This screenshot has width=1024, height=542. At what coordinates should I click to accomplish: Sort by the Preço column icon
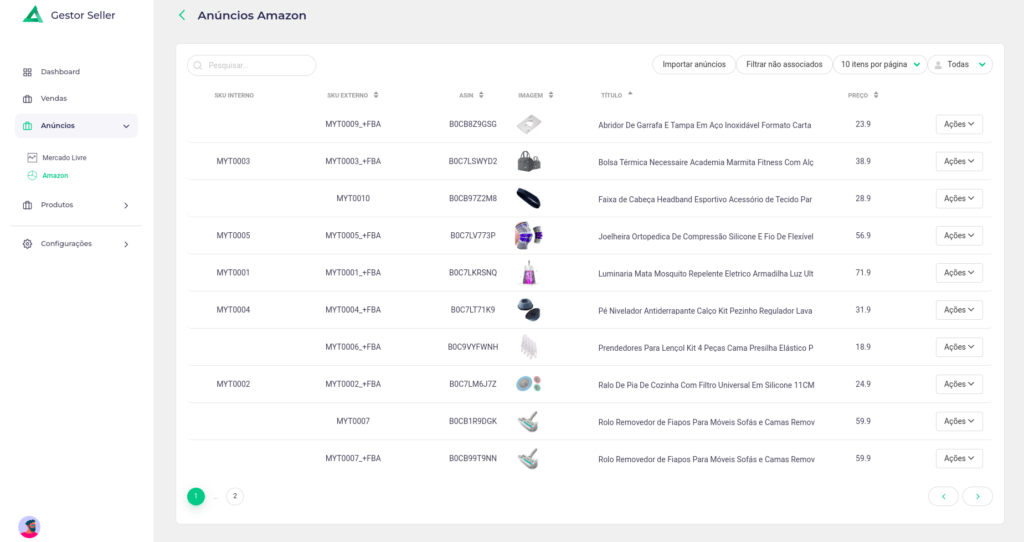876,95
